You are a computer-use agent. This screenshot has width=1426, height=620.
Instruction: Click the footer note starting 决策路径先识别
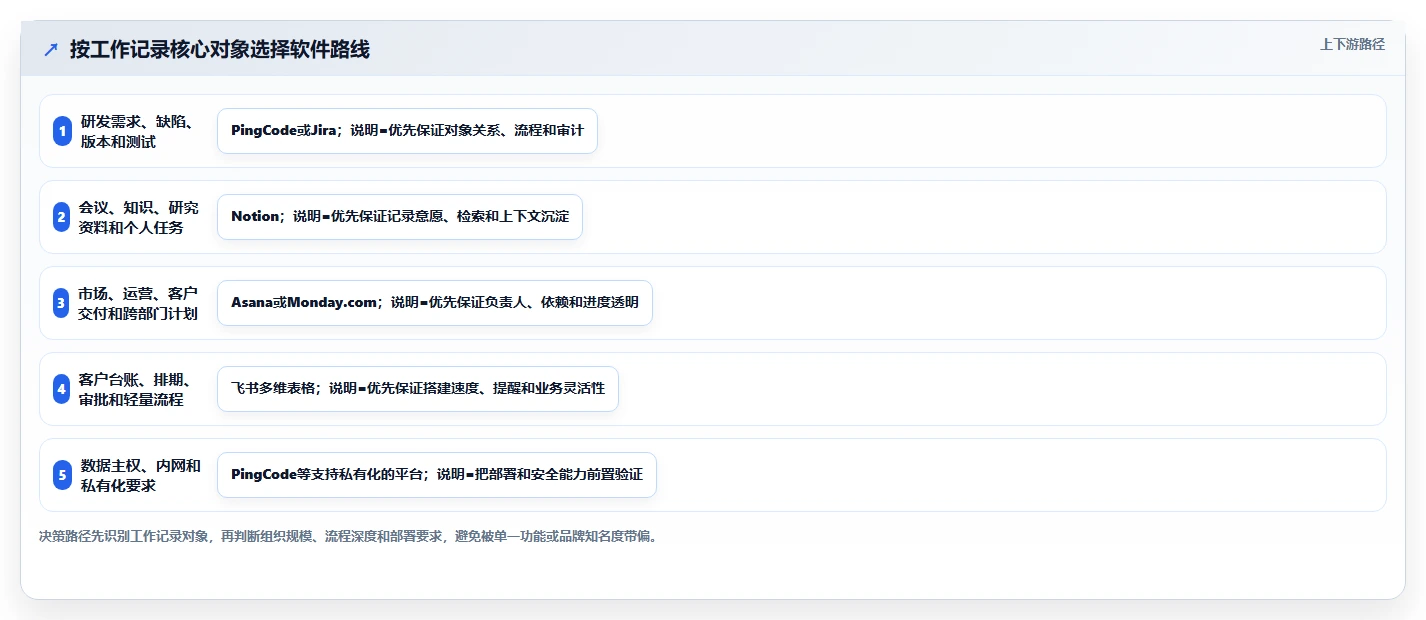348,536
